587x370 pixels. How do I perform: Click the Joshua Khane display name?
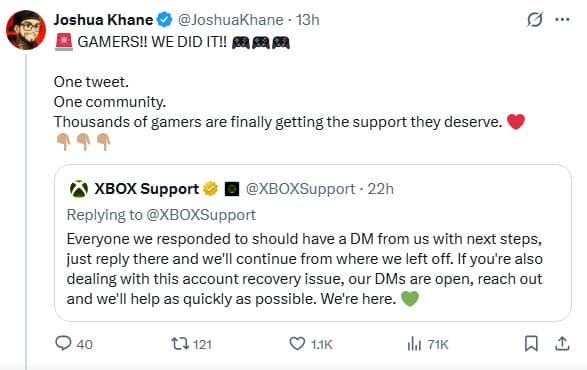pyautogui.click(x=103, y=19)
